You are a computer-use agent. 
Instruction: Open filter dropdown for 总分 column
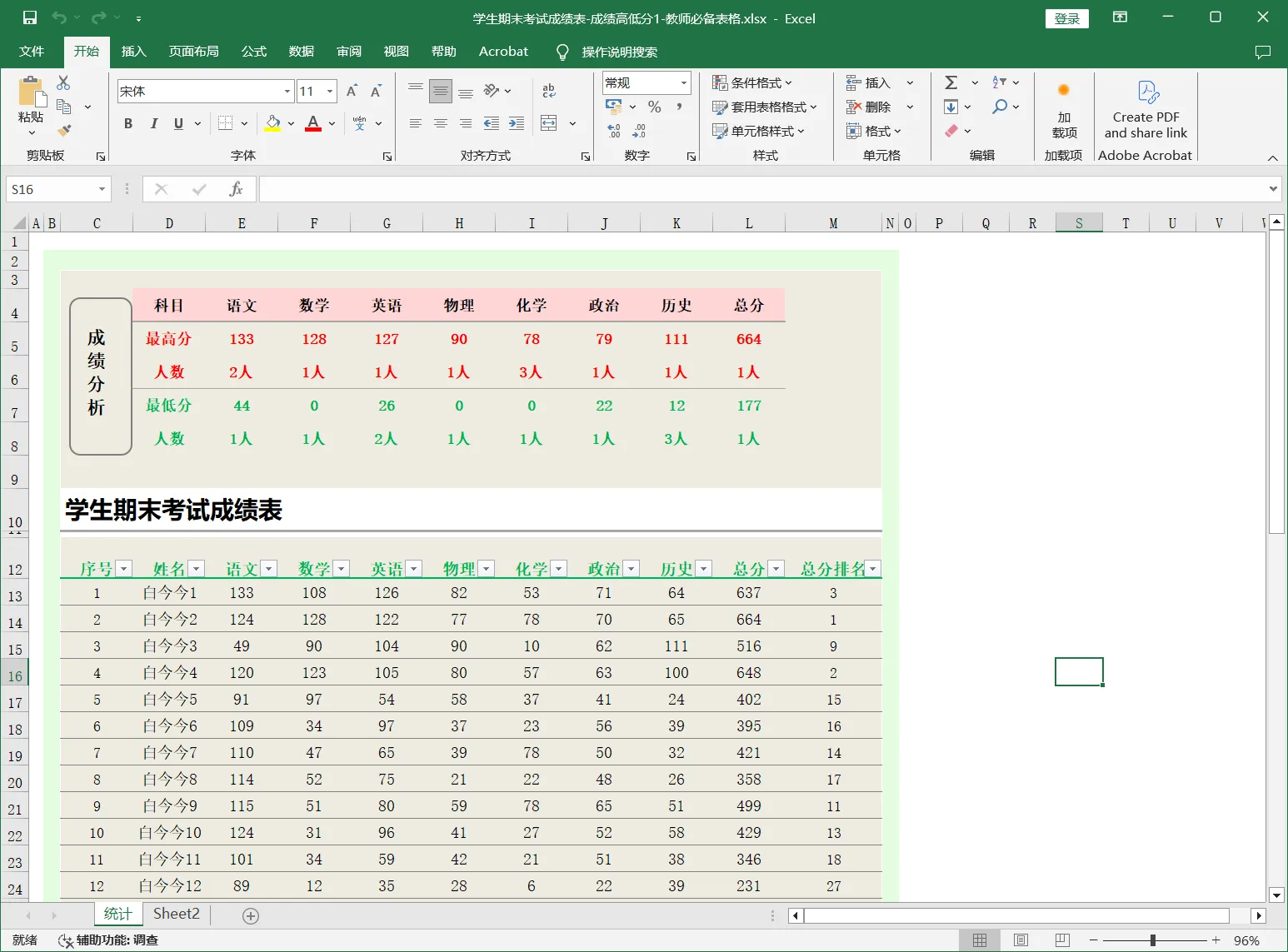776,569
